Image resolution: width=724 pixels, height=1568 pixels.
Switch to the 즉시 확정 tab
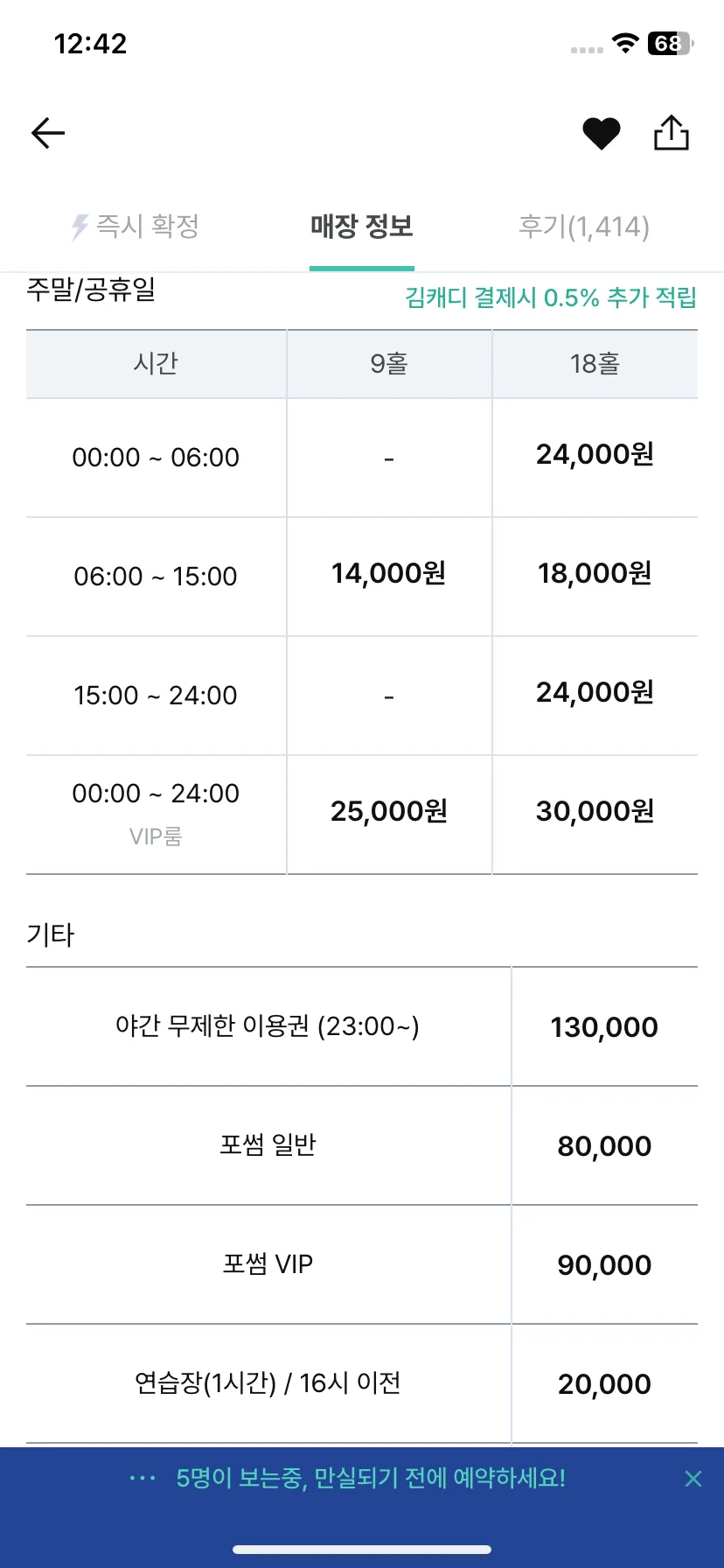[x=136, y=227]
